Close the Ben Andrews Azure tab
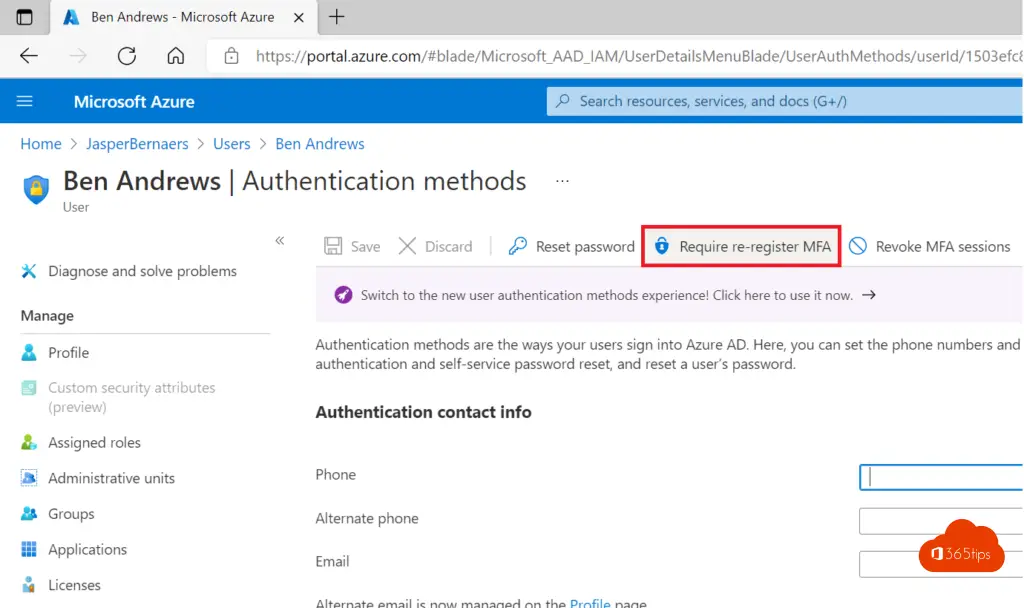The width and height of the screenshot is (1024, 608). (x=298, y=18)
